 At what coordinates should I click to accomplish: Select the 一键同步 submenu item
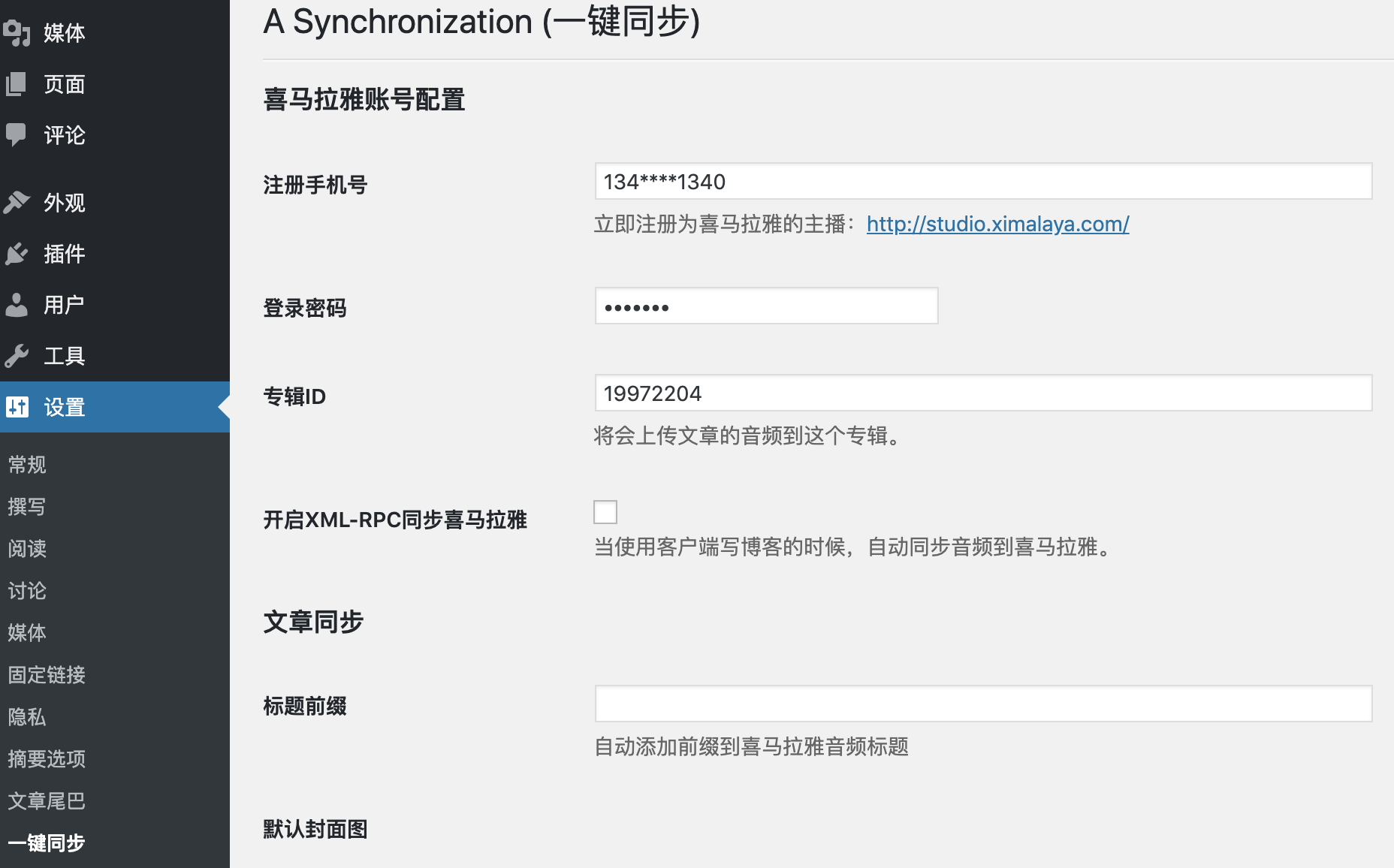(x=47, y=843)
